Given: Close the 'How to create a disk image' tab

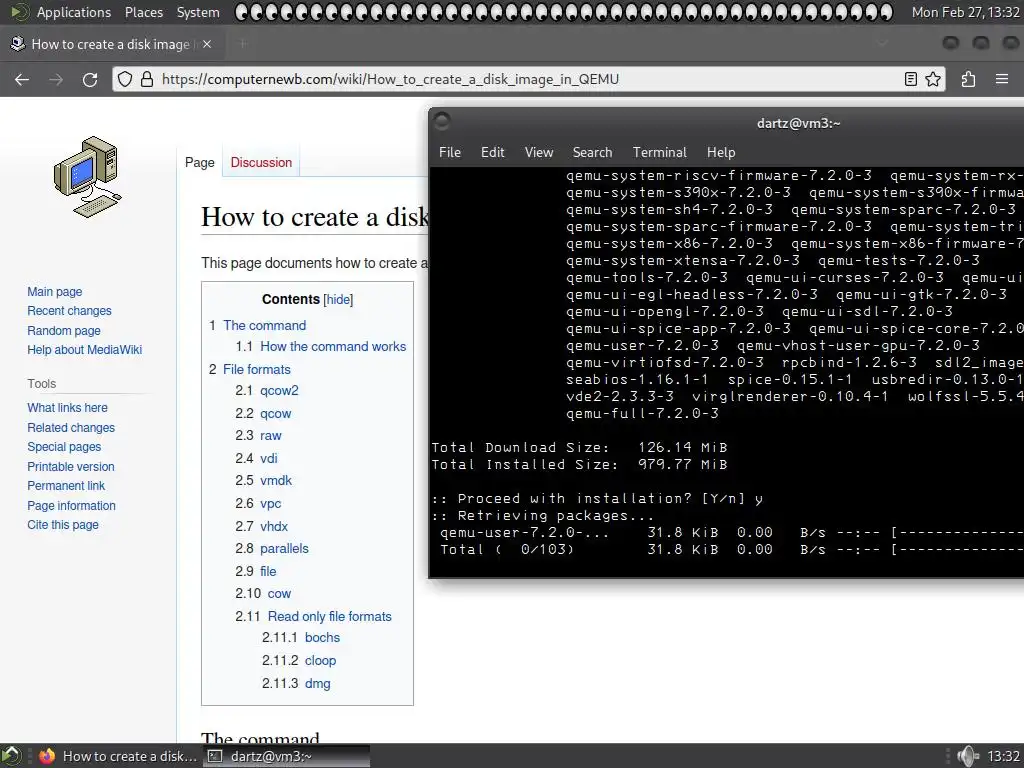Looking at the screenshot, I should click(207, 44).
